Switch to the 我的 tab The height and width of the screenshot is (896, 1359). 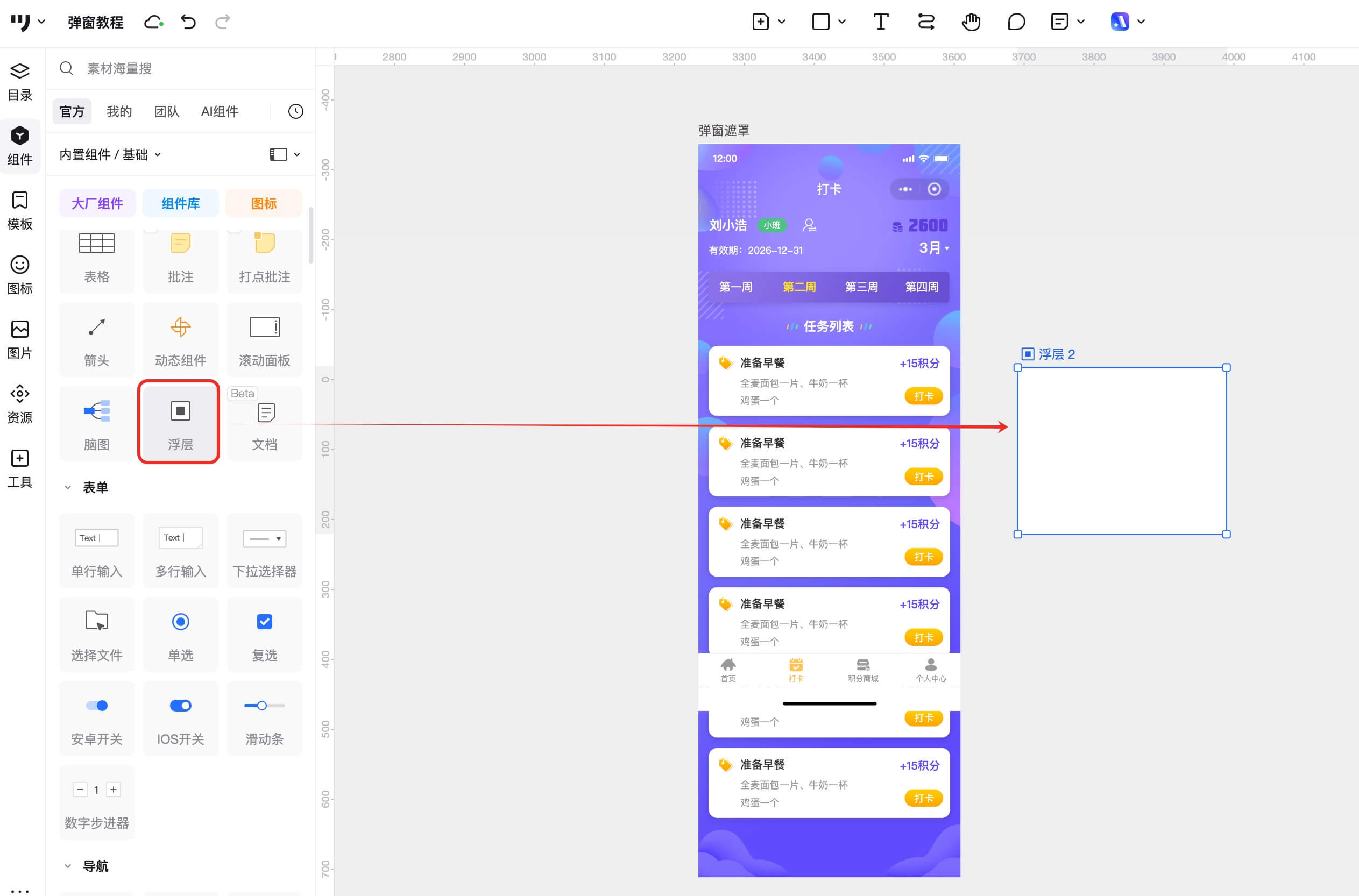pos(119,111)
